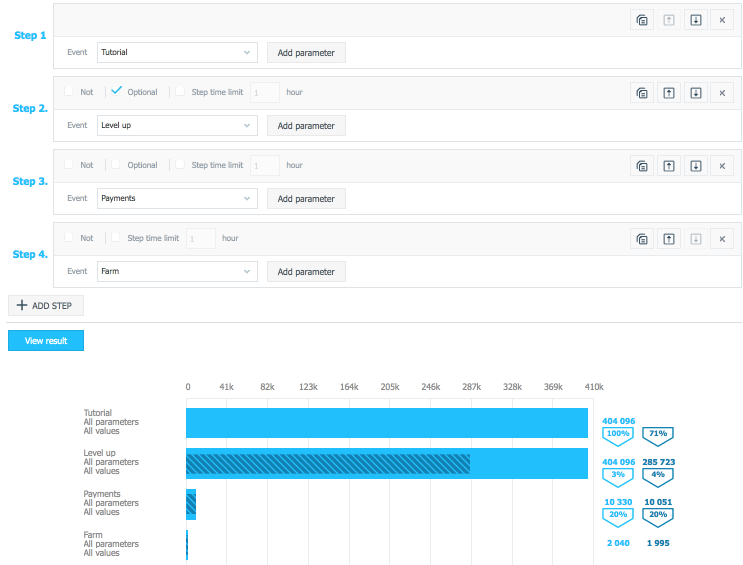Enable the Not checkbox in Step 3
743x565 pixels.
69,165
